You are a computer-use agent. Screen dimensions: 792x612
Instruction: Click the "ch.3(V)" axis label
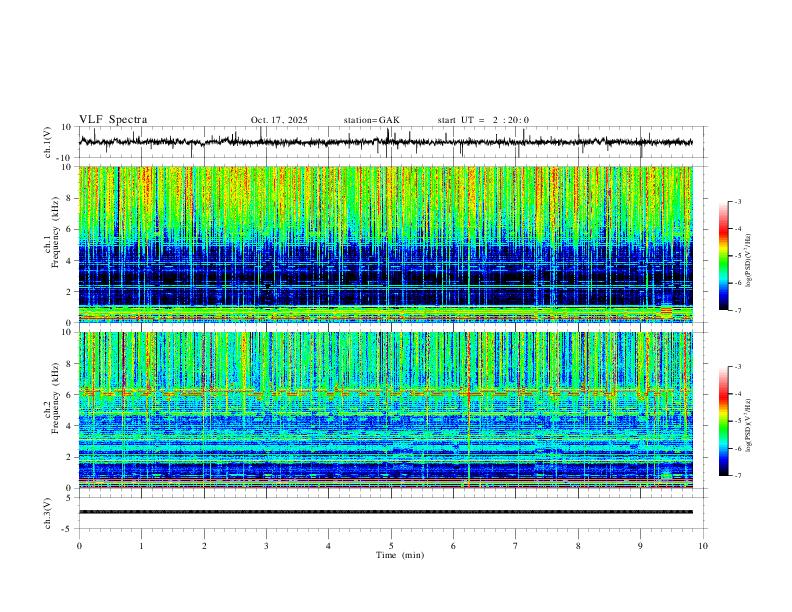click(48, 514)
